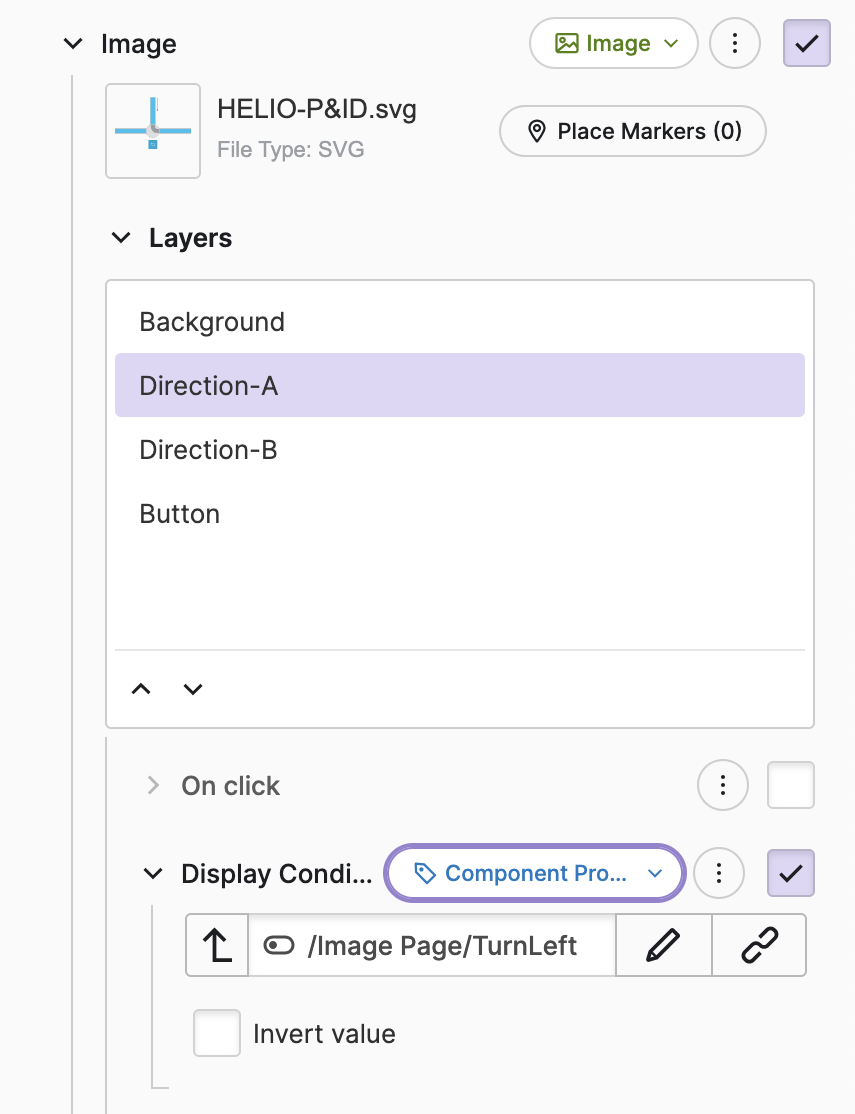Click the pencil edit binding icon
This screenshot has height=1114, width=855.
click(663, 945)
